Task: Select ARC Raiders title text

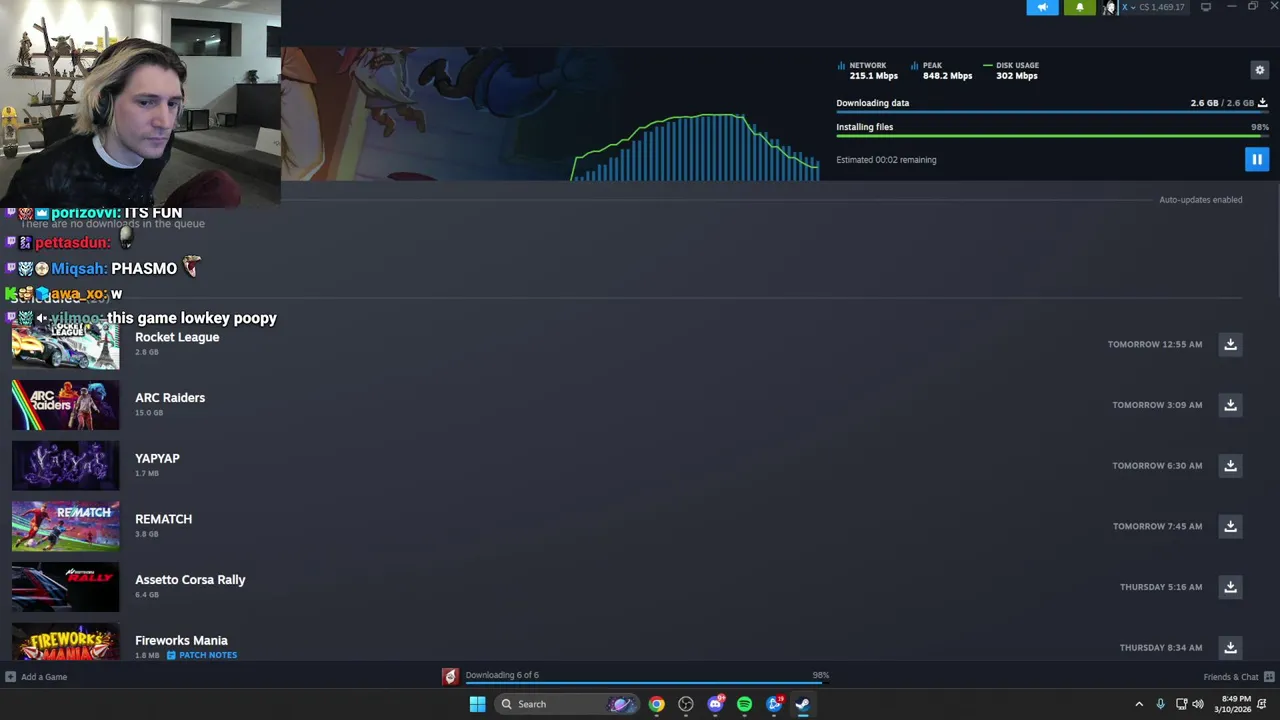Action: [x=170, y=398]
